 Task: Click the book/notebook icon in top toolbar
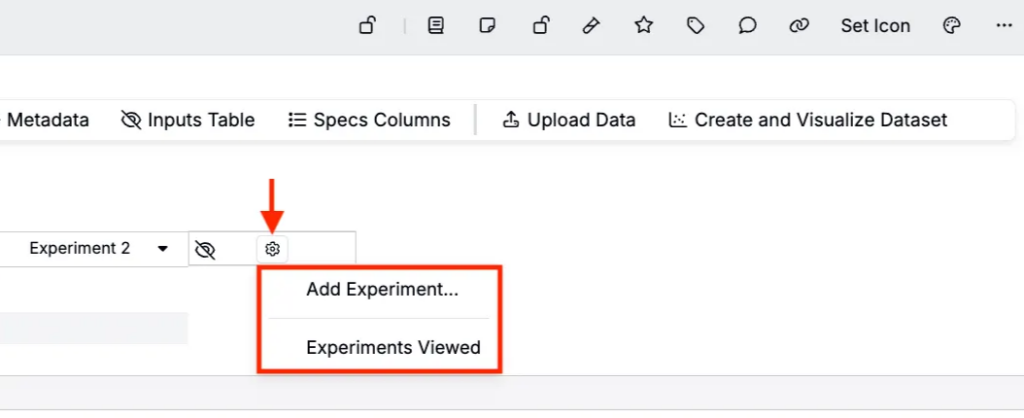coord(435,26)
